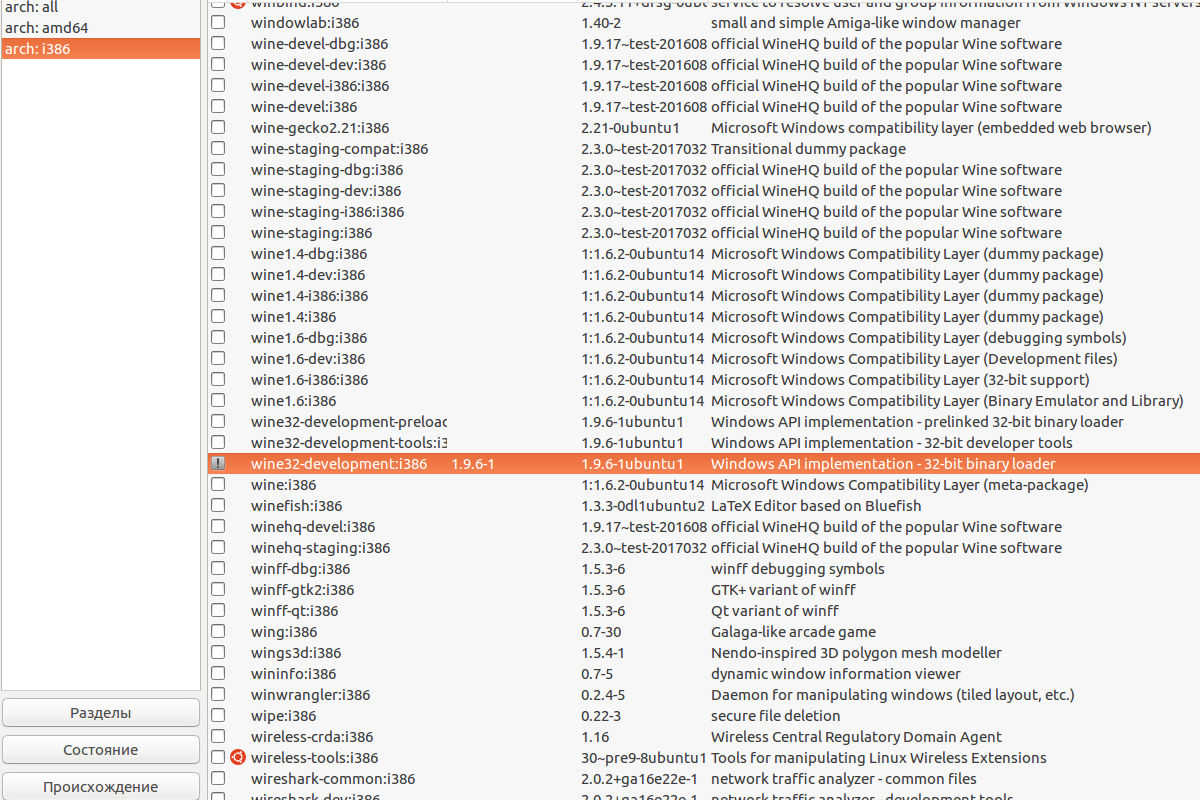Switch to the Состояние filter view
Screen dimensions: 1200x800
pos(101,750)
